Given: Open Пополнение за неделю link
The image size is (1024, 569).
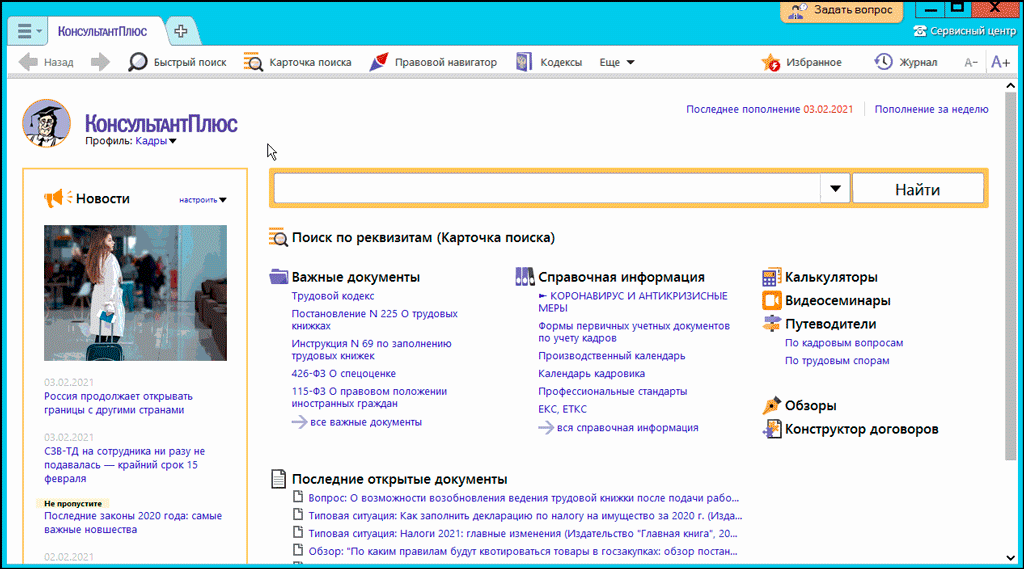Looking at the screenshot, I should (931, 109).
